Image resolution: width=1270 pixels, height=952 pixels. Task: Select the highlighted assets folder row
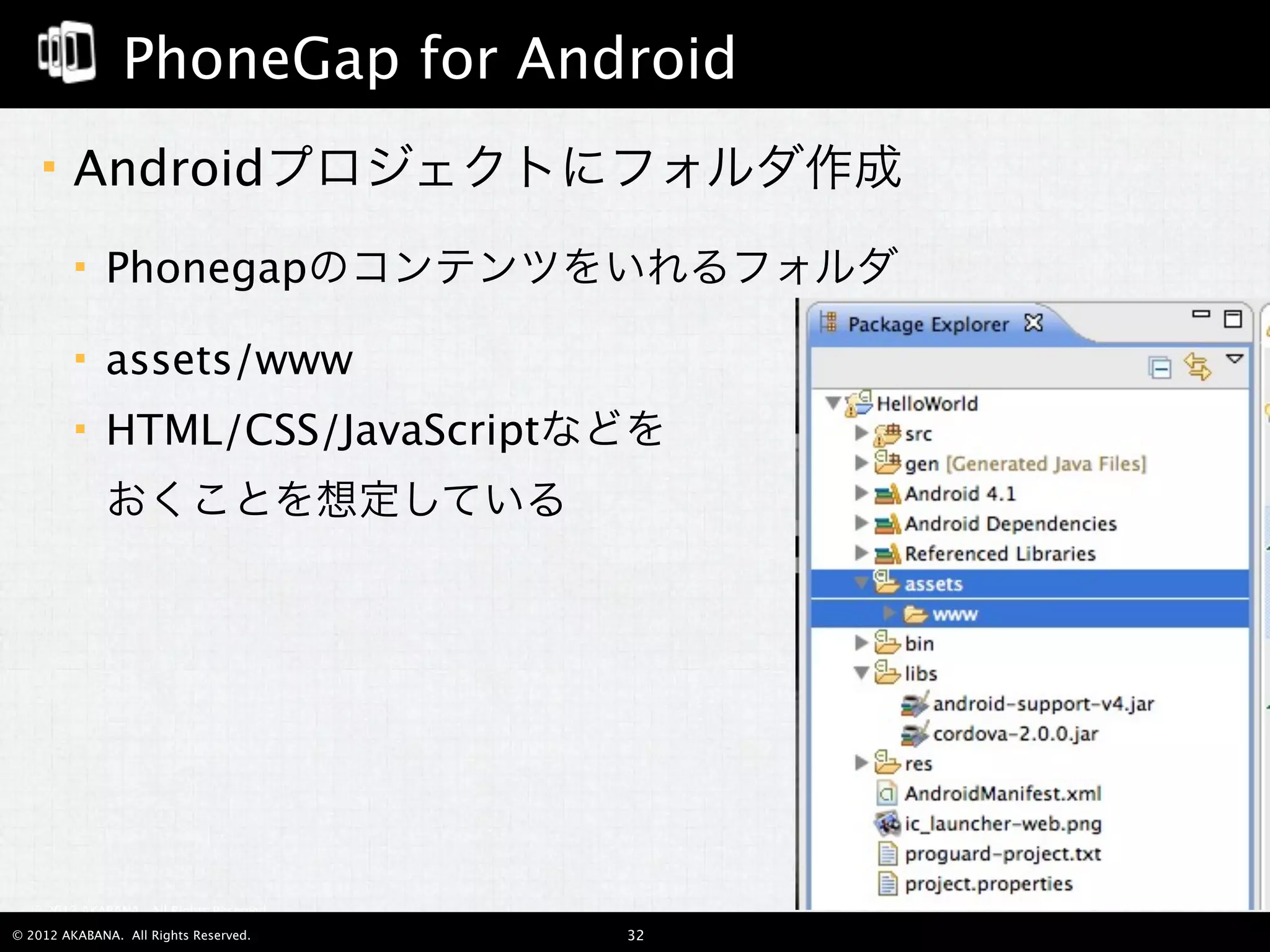(x=1029, y=583)
